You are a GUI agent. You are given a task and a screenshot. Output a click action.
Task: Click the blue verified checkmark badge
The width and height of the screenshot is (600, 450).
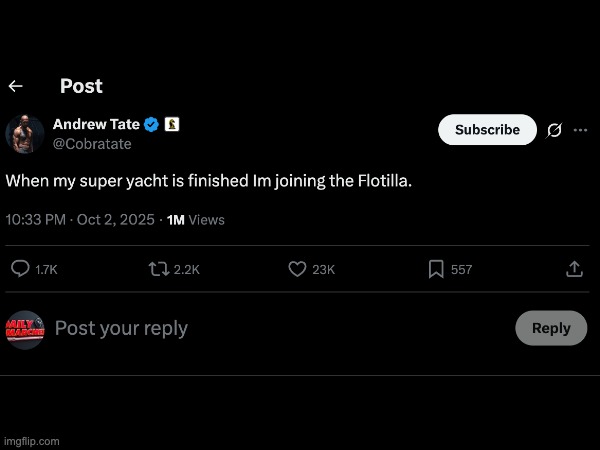152,125
